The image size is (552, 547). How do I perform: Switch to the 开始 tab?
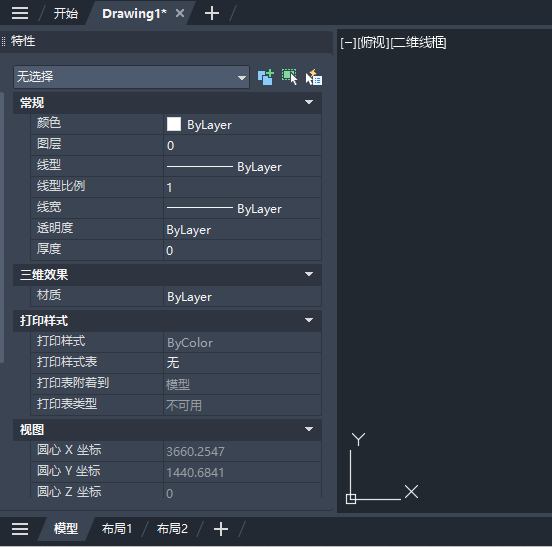point(65,13)
